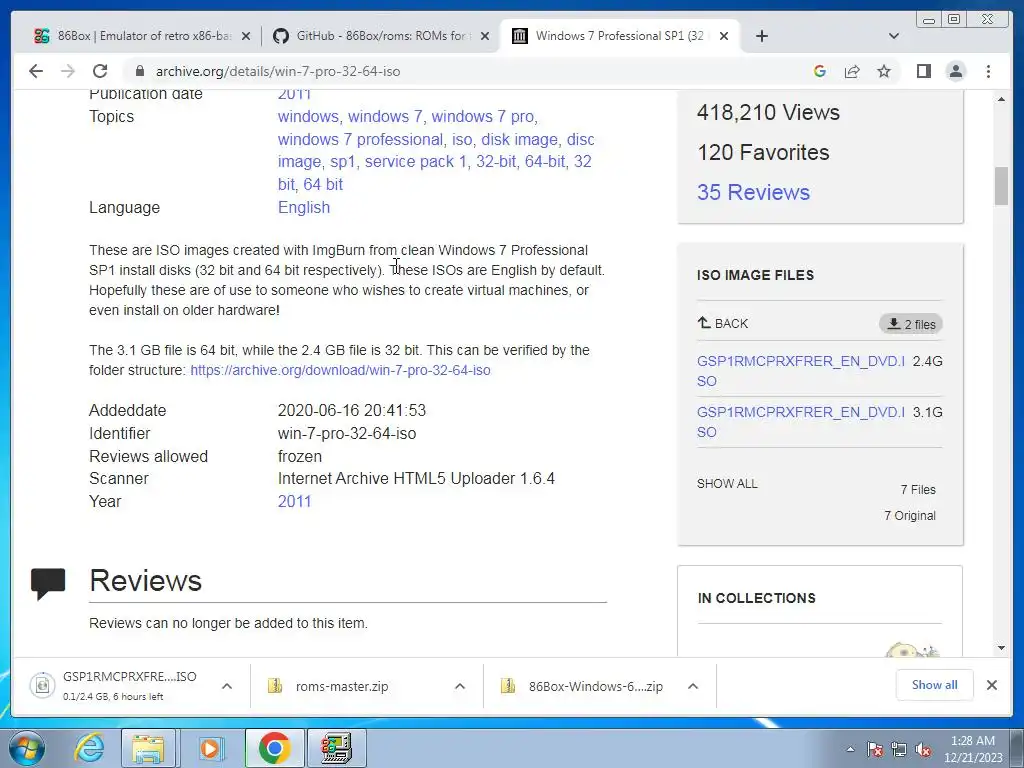1024x768 pixels.
Task: Open roms-master.zip download item
Action: (x=342, y=686)
